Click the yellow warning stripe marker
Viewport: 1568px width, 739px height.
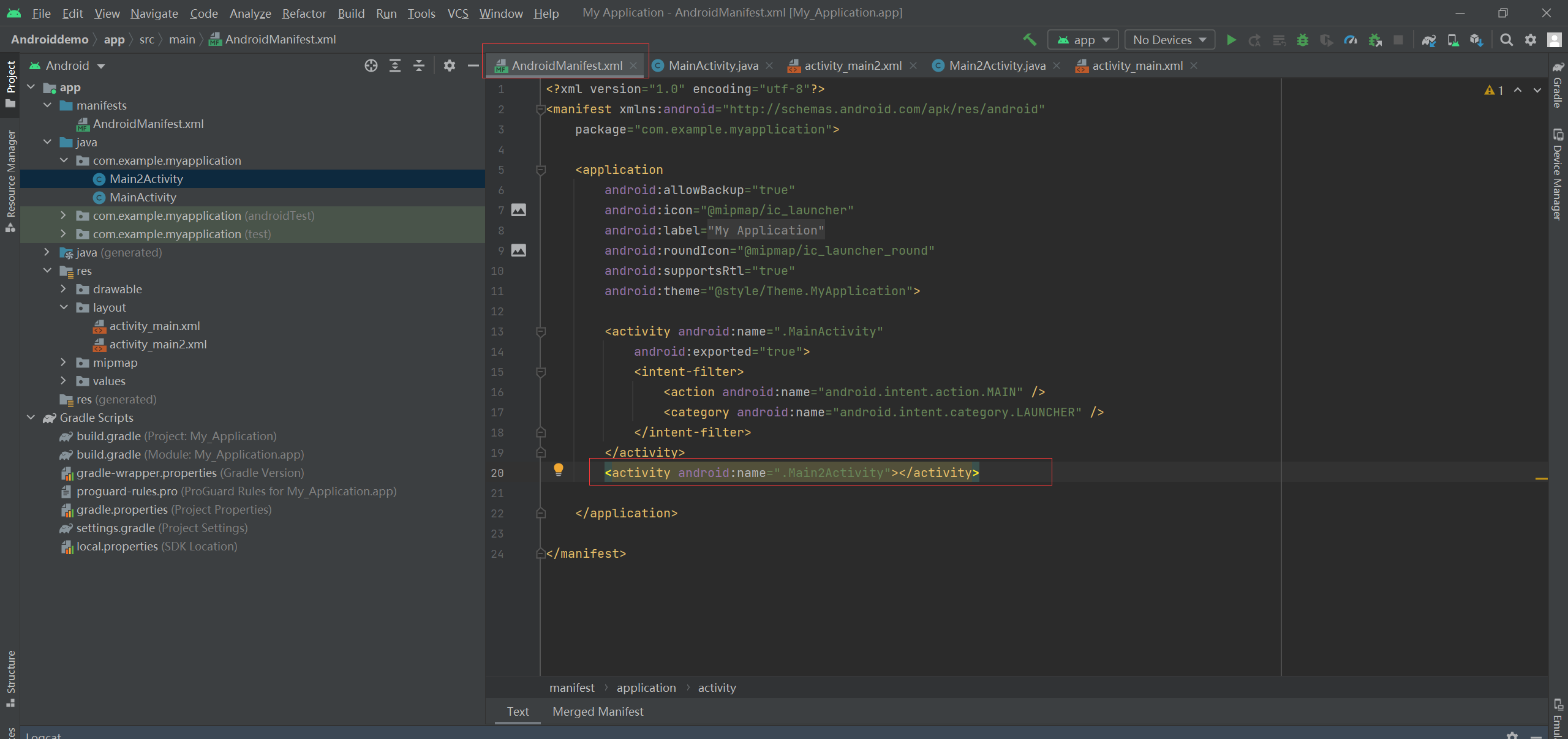coord(1541,478)
